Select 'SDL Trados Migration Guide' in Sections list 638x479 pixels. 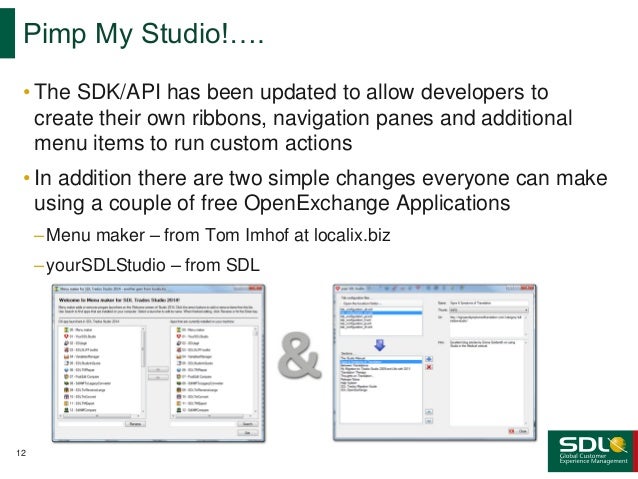(x=358, y=387)
